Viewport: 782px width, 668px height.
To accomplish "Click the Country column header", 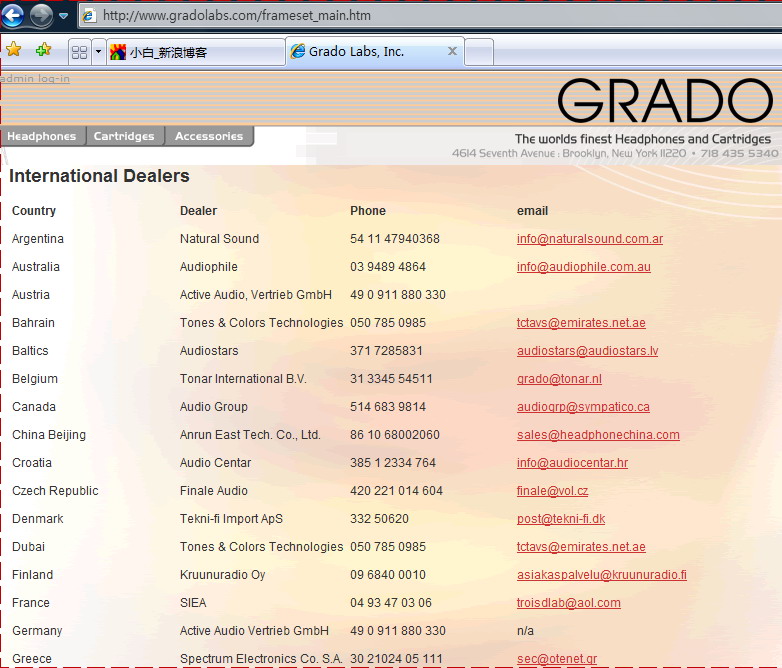I will coord(34,211).
